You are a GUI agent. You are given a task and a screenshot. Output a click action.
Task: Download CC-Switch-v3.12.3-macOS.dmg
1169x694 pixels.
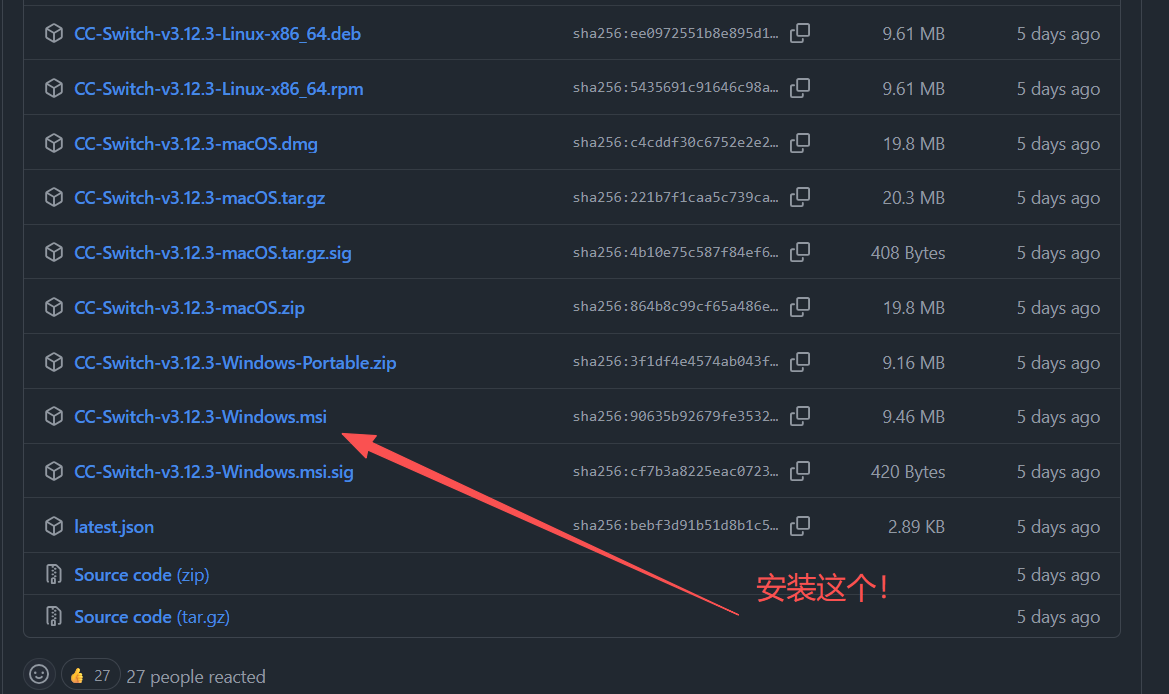coord(196,143)
